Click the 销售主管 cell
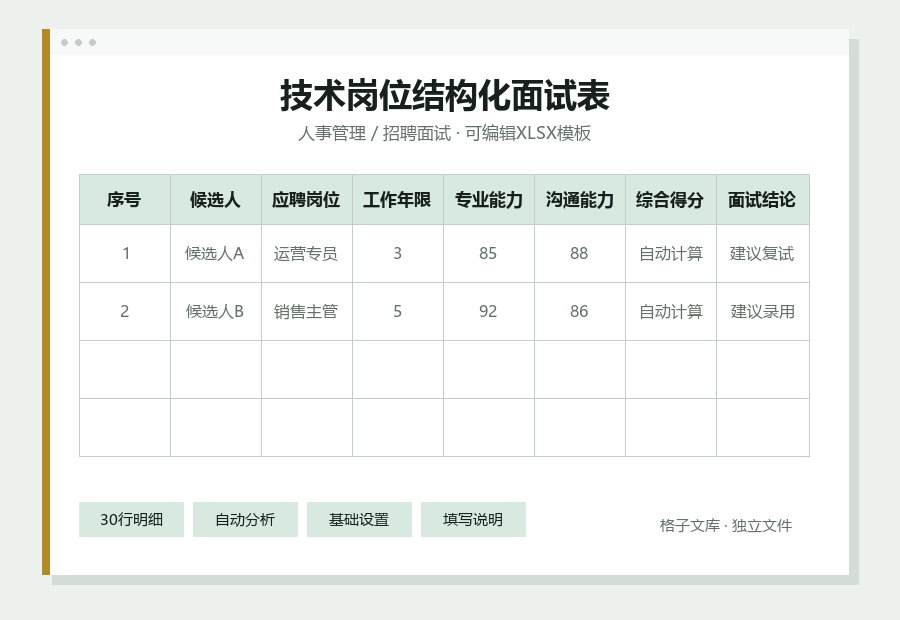 307,311
